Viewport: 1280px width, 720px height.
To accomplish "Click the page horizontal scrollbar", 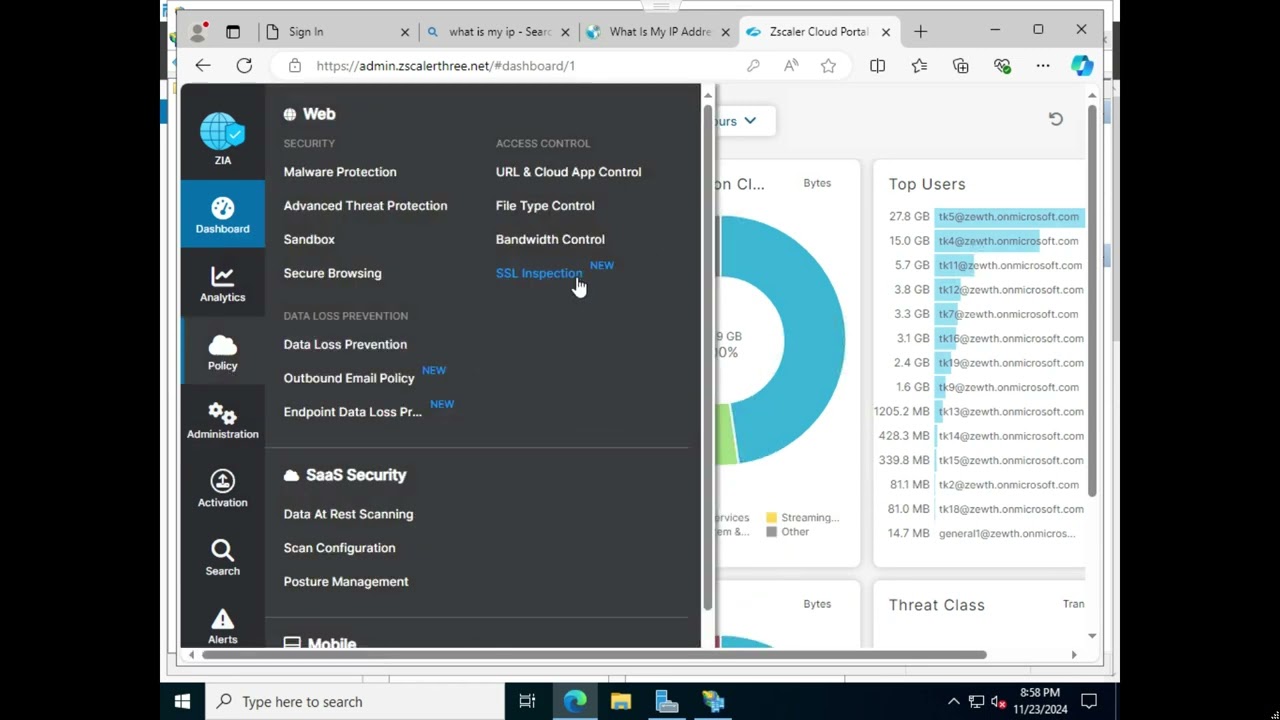I will coord(594,655).
